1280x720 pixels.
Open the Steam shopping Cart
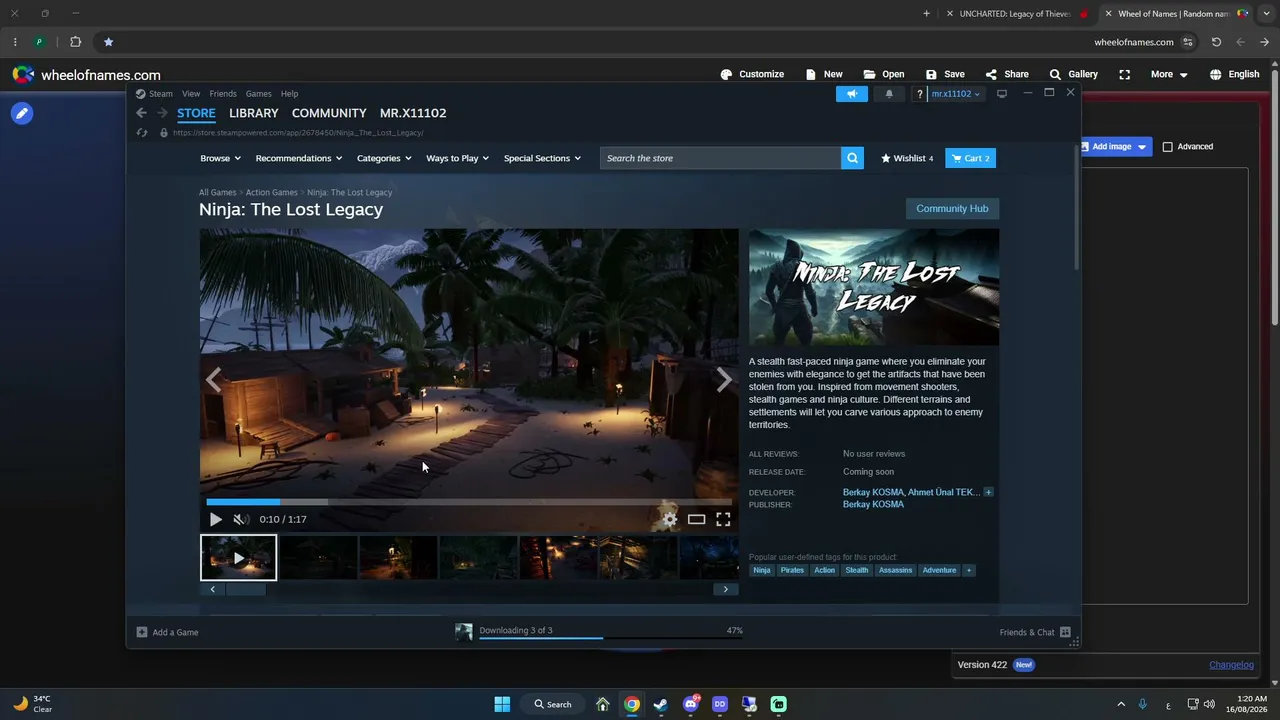coord(971,158)
